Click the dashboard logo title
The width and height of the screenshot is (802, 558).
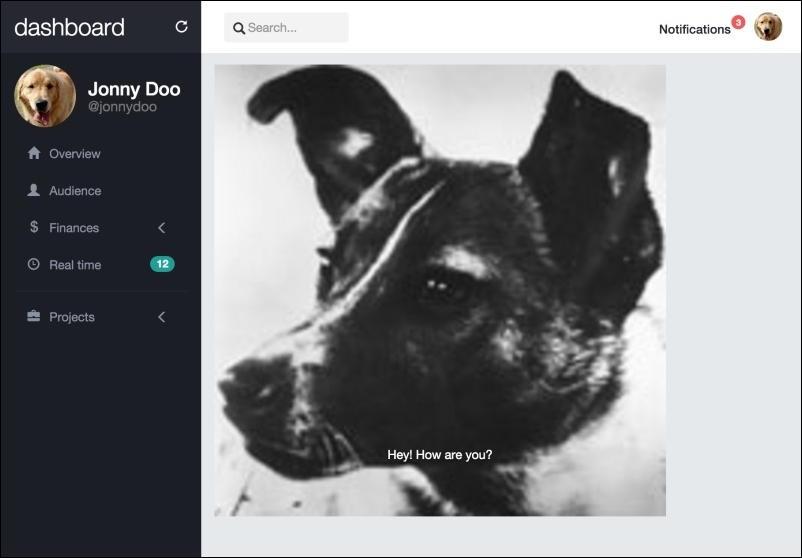tap(70, 27)
